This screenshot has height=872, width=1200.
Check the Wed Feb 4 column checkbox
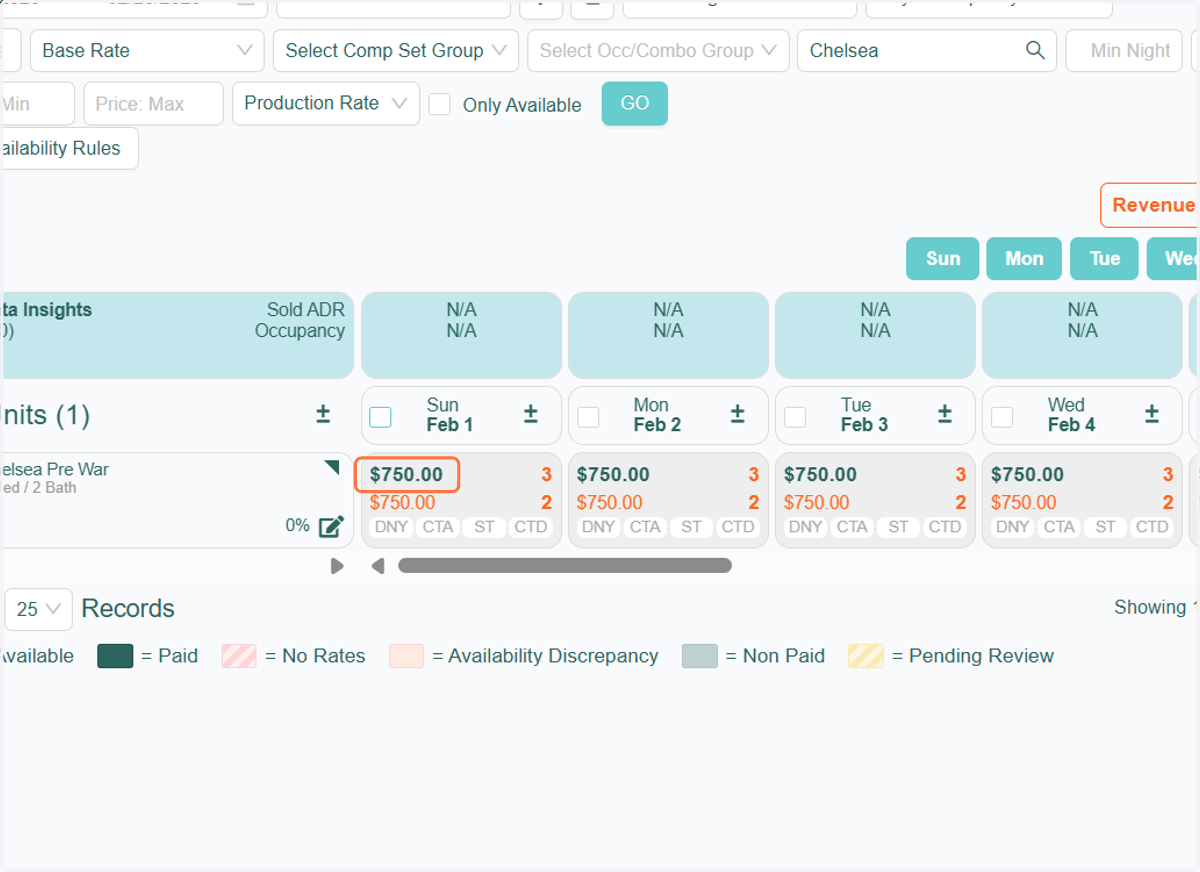[x=1002, y=416]
